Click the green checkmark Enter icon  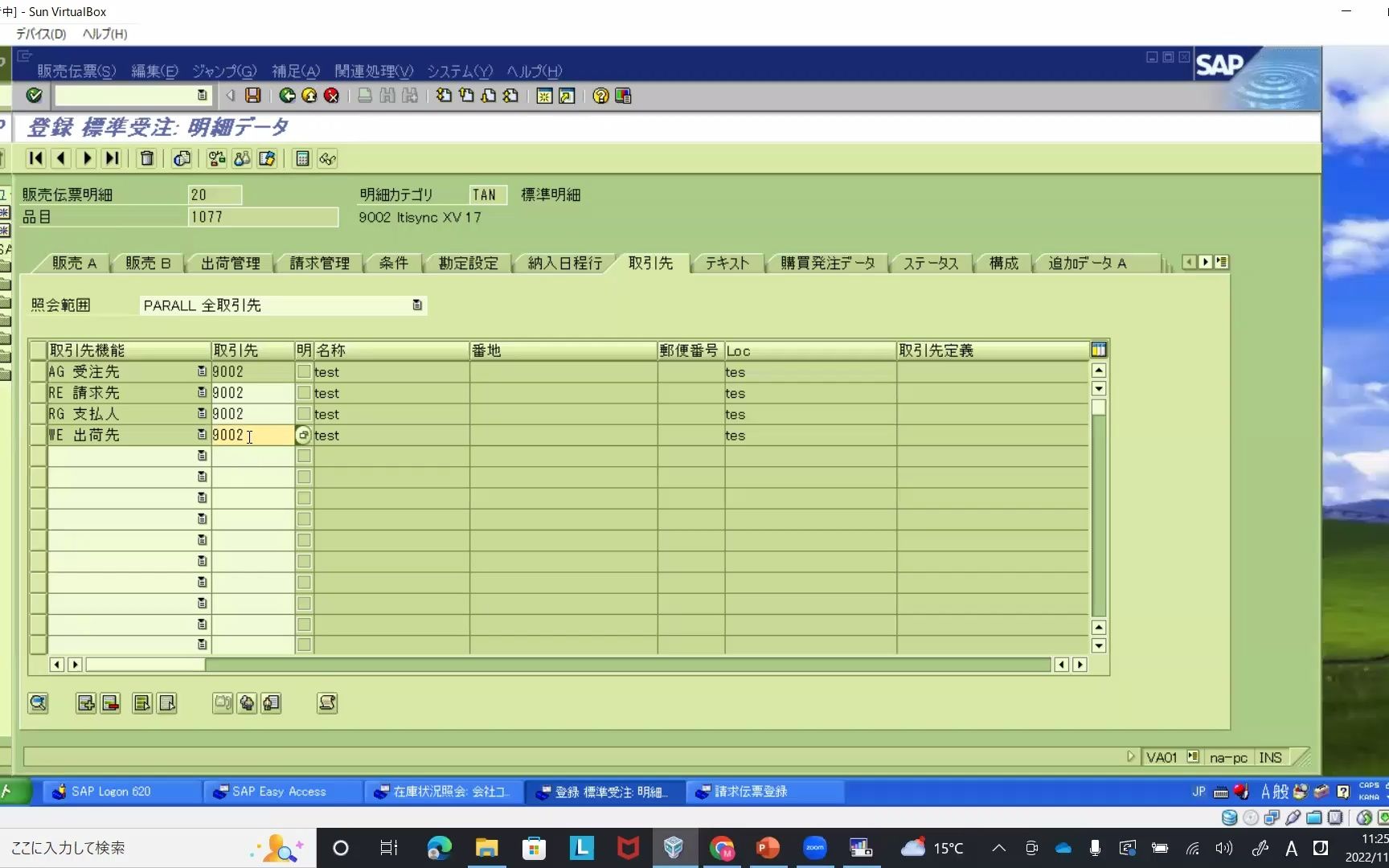point(34,96)
